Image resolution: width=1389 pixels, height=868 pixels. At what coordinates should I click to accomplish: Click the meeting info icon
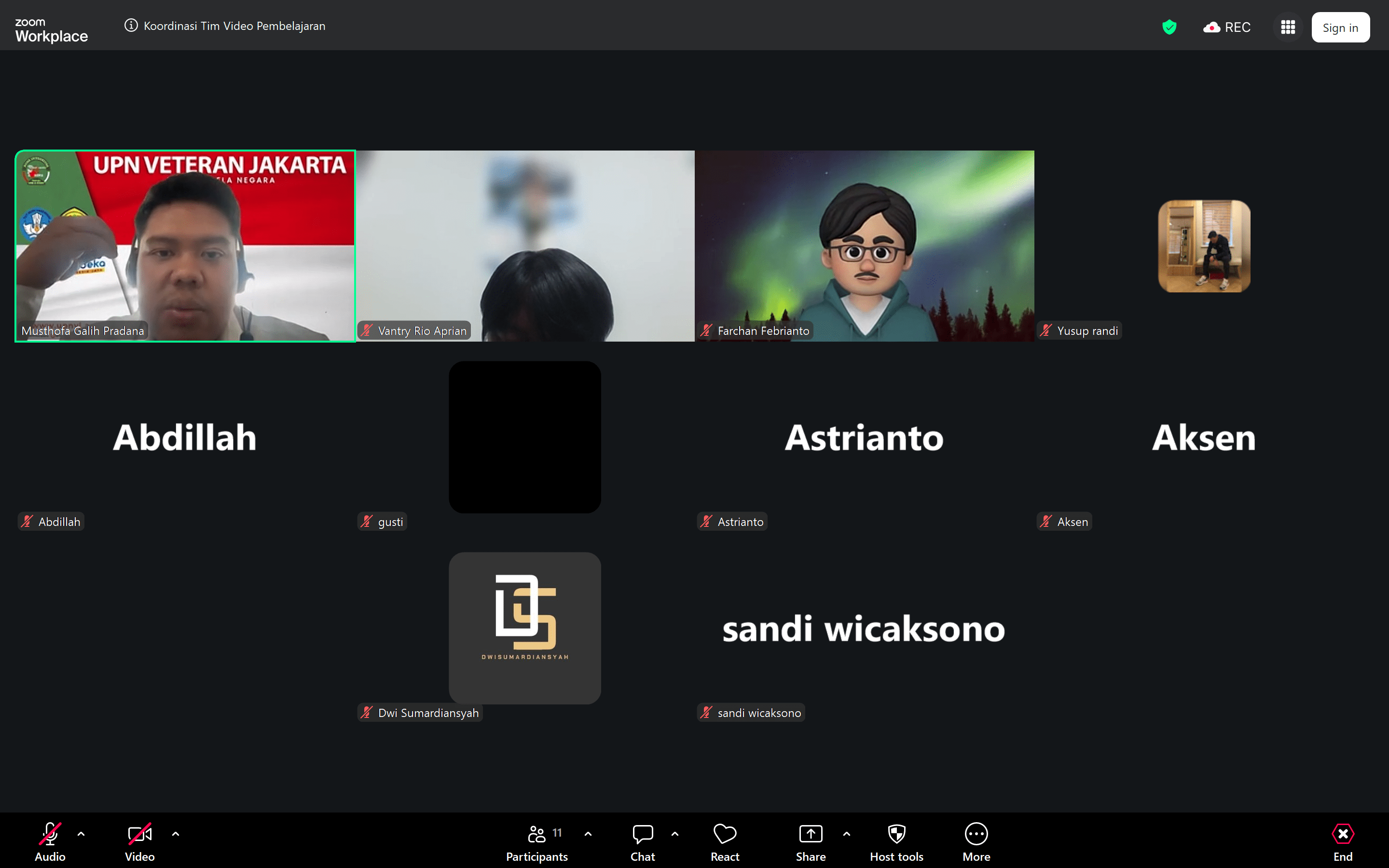[x=131, y=25]
